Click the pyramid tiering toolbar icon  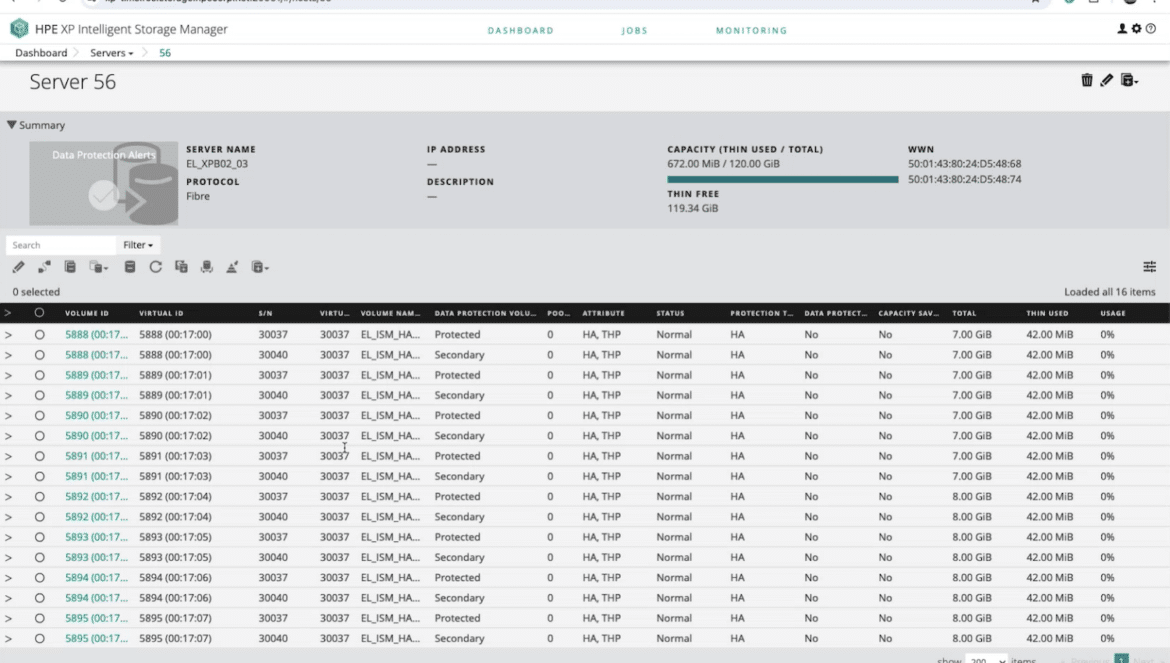(x=232, y=267)
